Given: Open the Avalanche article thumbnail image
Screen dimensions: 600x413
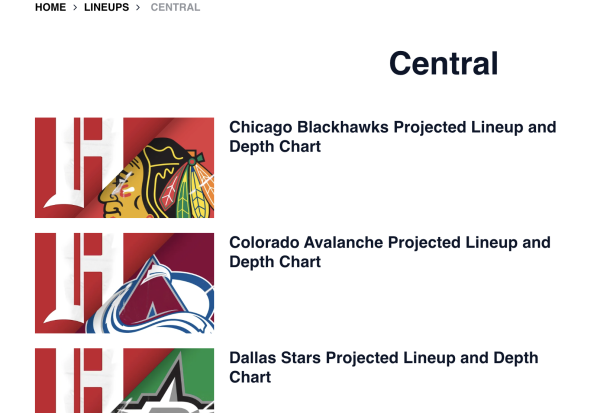Looking at the screenshot, I should coord(124,283).
